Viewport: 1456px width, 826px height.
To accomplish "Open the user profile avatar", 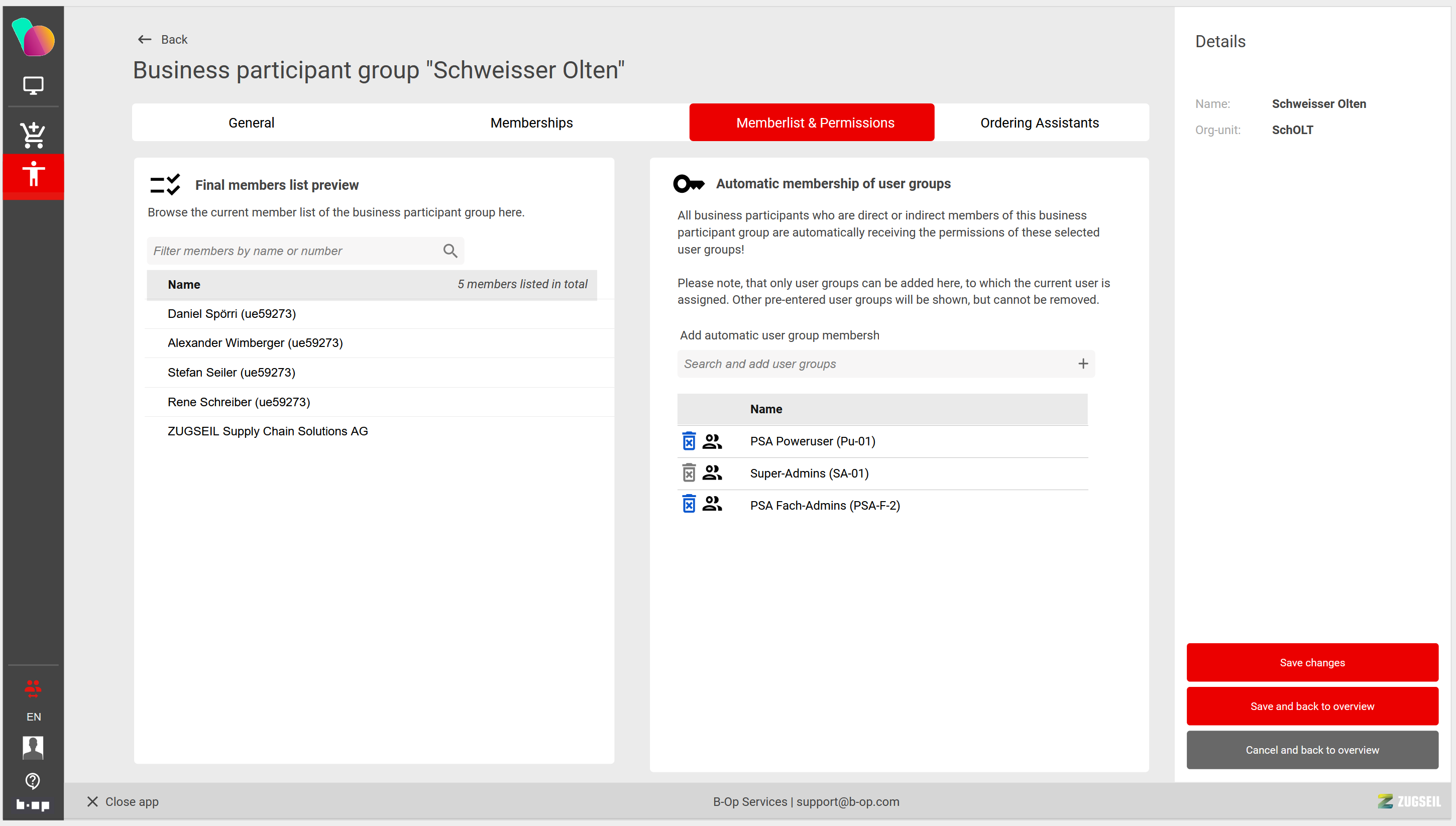I will tap(33, 747).
